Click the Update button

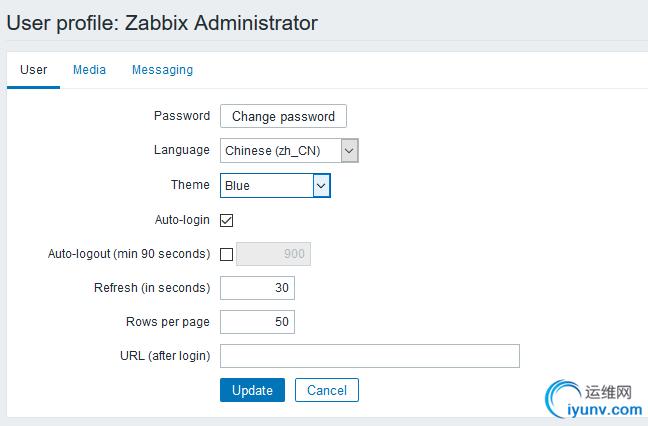[x=253, y=390]
